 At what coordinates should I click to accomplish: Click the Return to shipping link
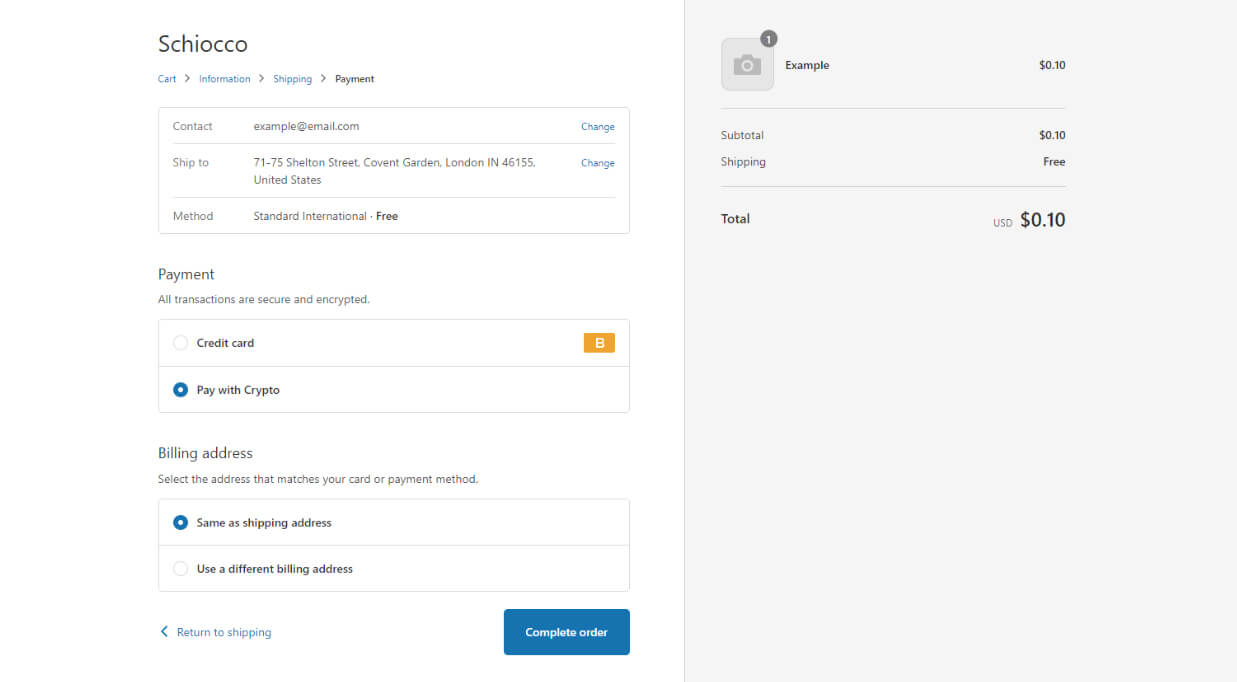[x=224, y=632]
